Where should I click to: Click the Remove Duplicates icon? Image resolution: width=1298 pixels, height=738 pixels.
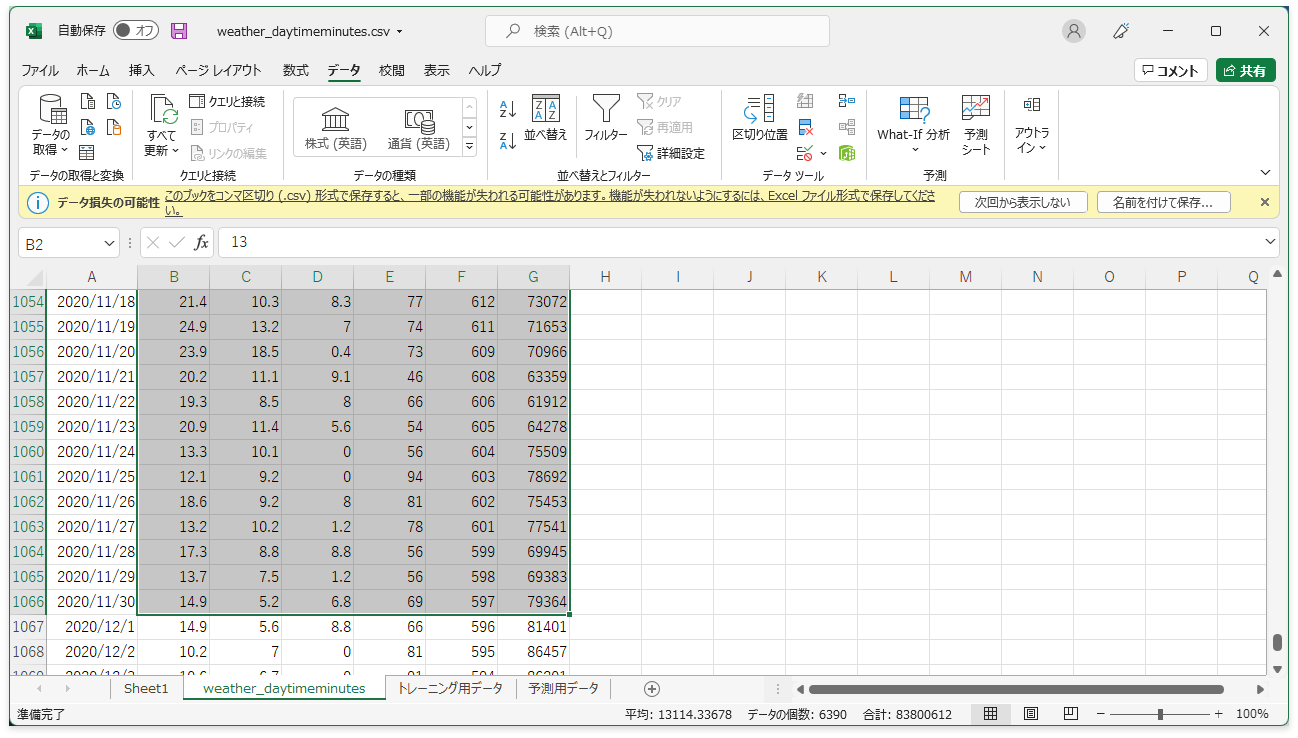click(806, 127)
